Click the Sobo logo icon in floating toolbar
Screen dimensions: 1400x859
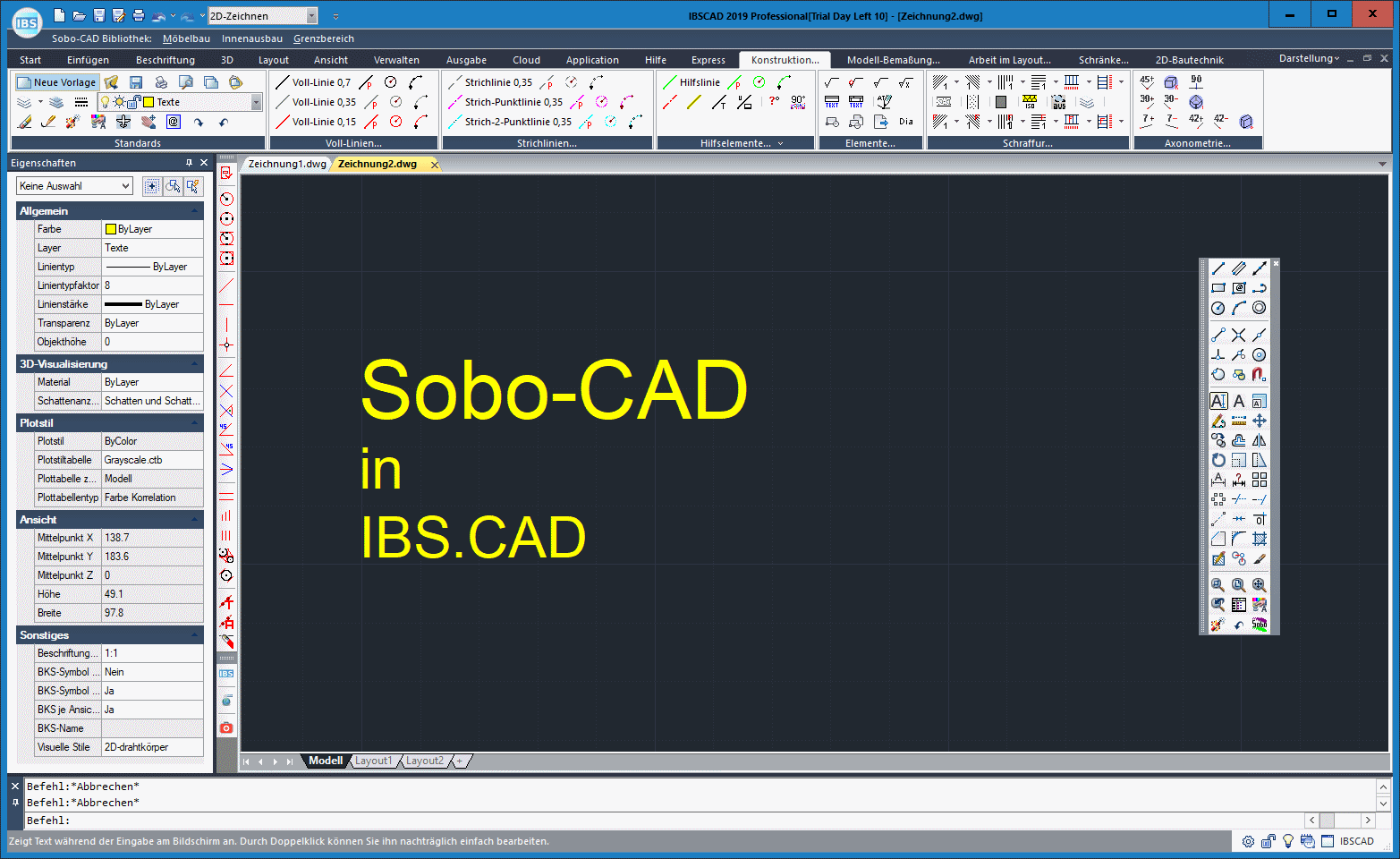pyautogui.click(x=1260, y=625)
